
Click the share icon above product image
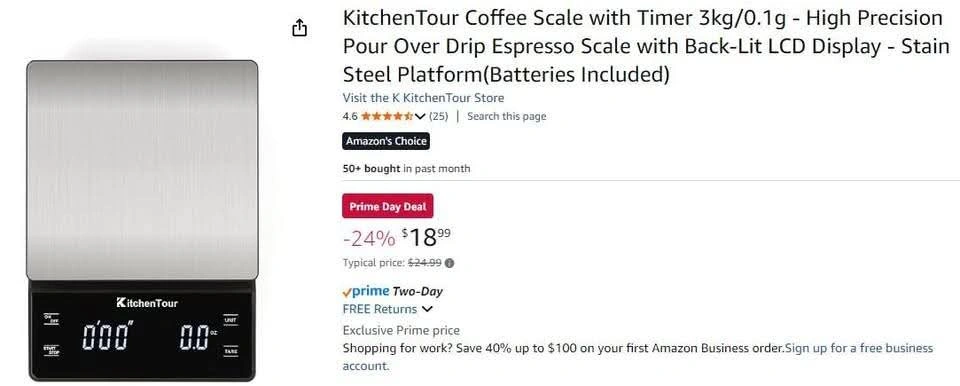pyautogui.click(x=299, y=28)
